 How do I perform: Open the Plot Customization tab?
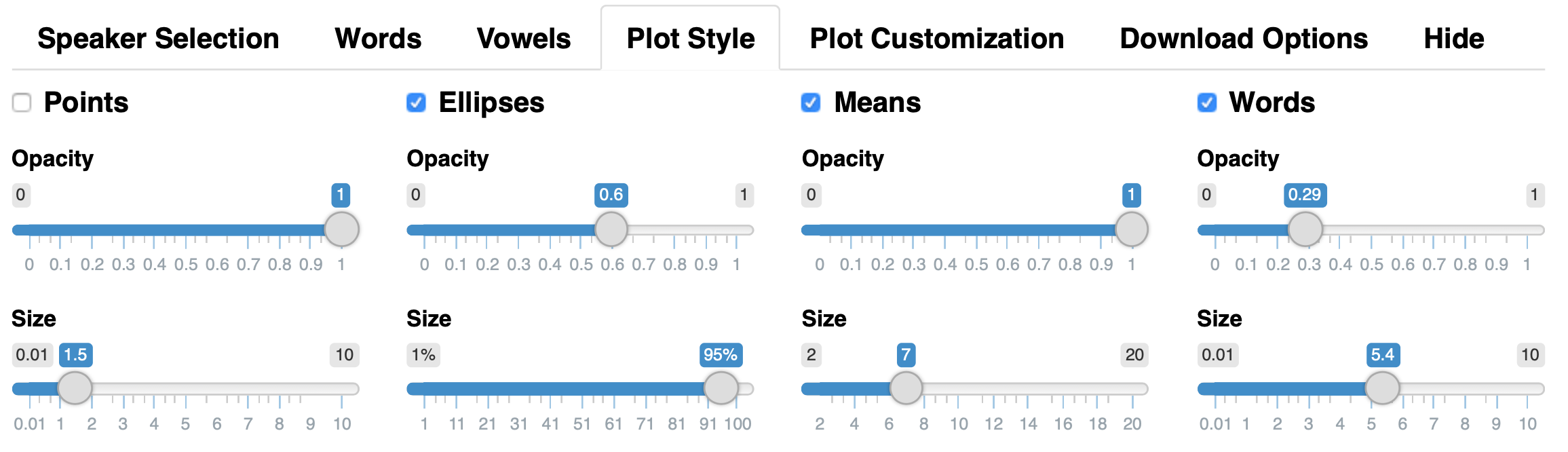(937, 39)
